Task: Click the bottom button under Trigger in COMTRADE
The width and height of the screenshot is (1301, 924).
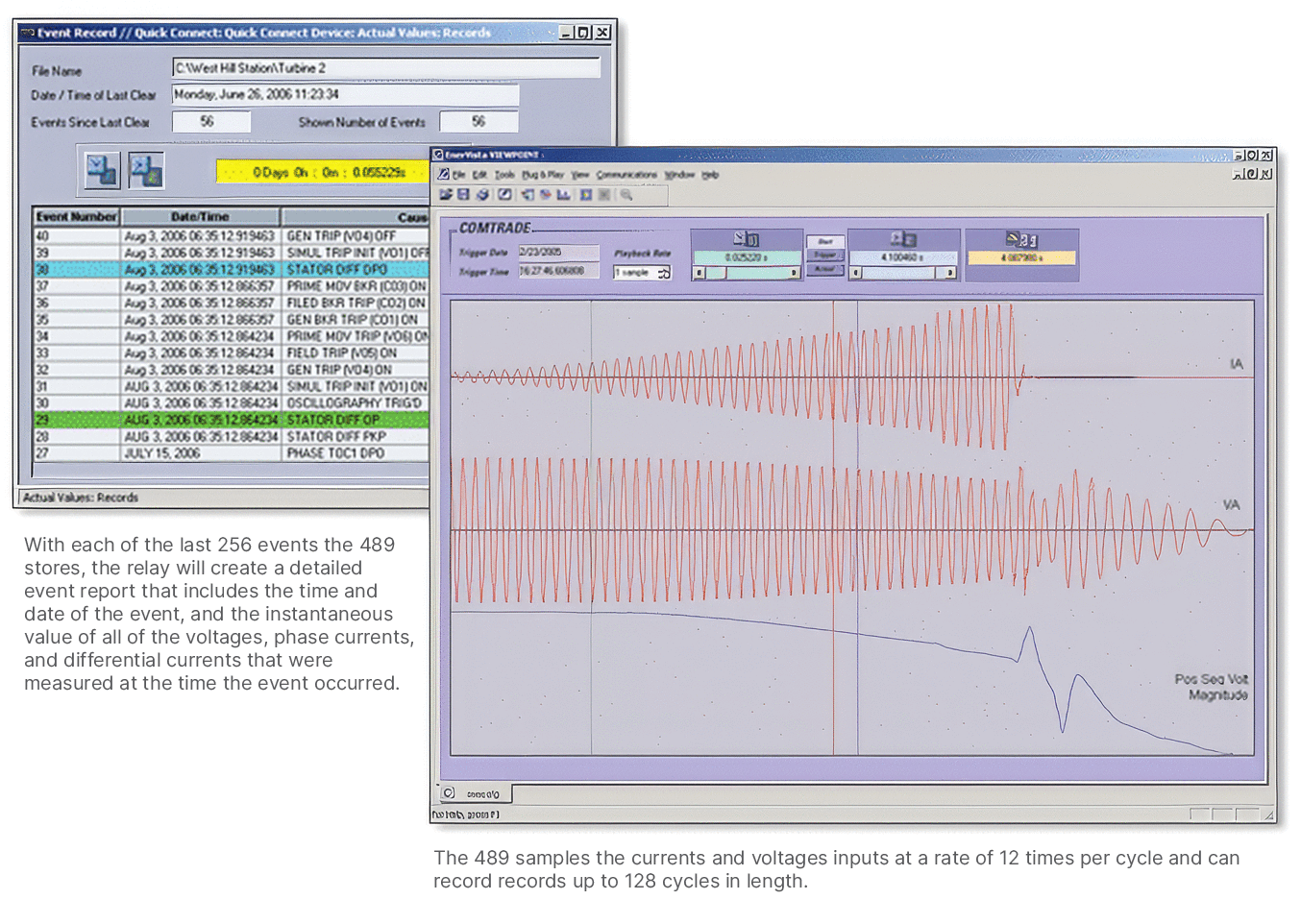Action: click(x=825, y=270)
